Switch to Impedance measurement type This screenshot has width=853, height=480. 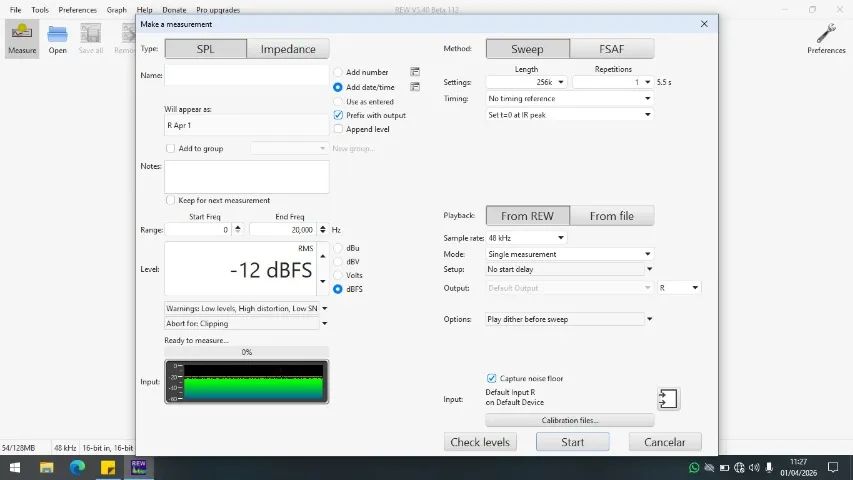point(288,49)
